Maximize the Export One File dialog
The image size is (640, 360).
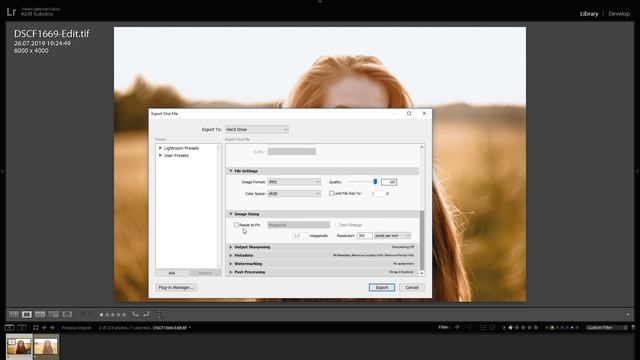(409, 113)
